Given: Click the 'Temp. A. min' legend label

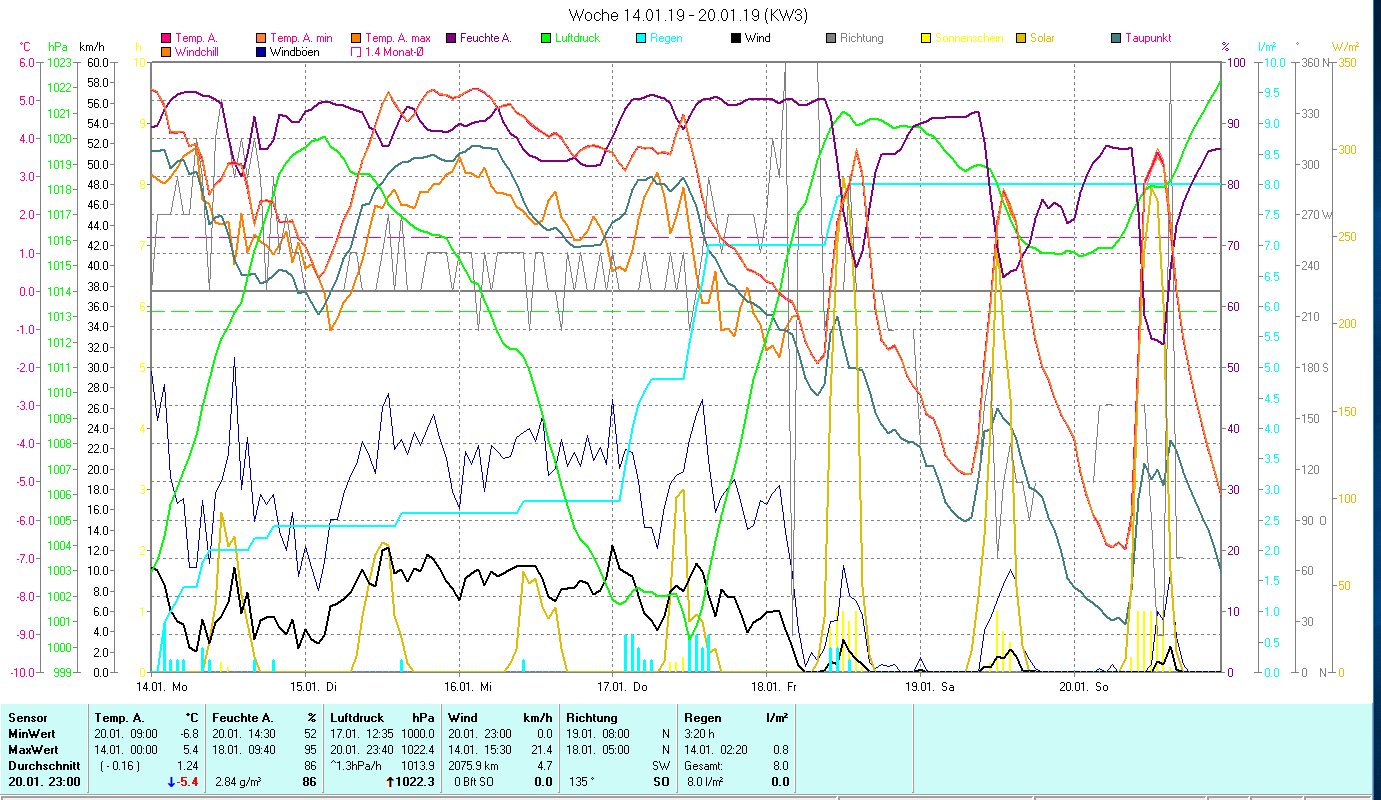Looking at the screenshot, I should point(302,38).
